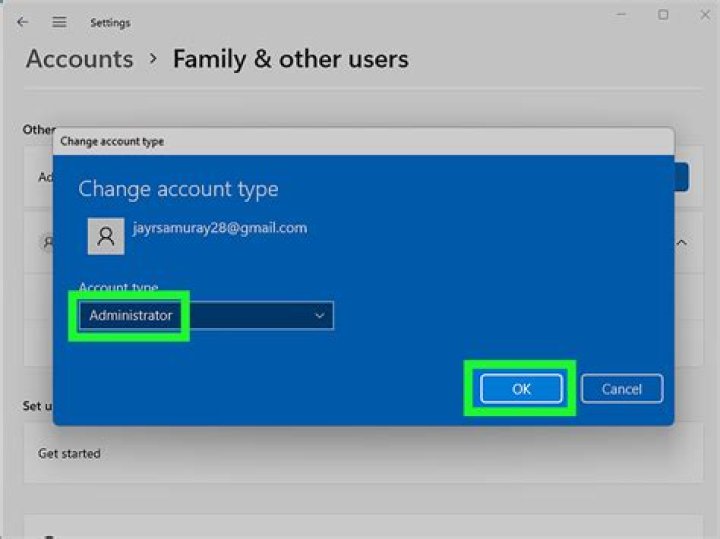Screen dimensions: 720x539
Task: Confirm the change with the OK button
Action: pos(521,389)
